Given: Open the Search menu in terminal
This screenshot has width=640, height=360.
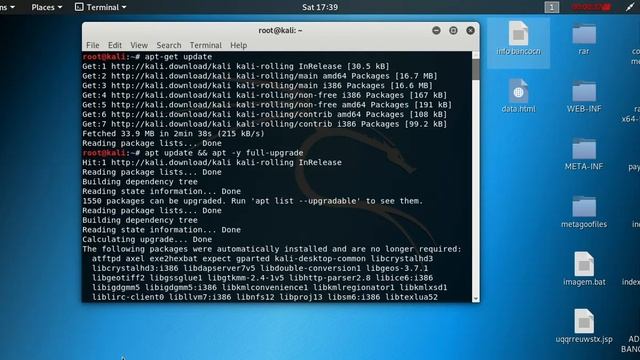Looking at the screenshot, I should coord(169,45).
